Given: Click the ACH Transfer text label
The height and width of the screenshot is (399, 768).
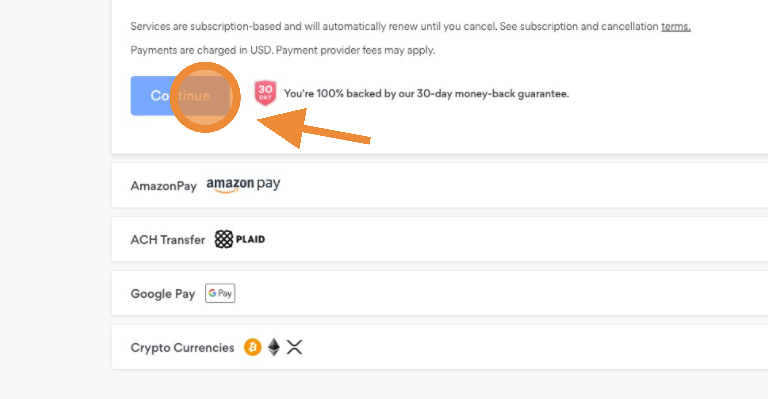Looking at the screenshot, I should 168,240.
